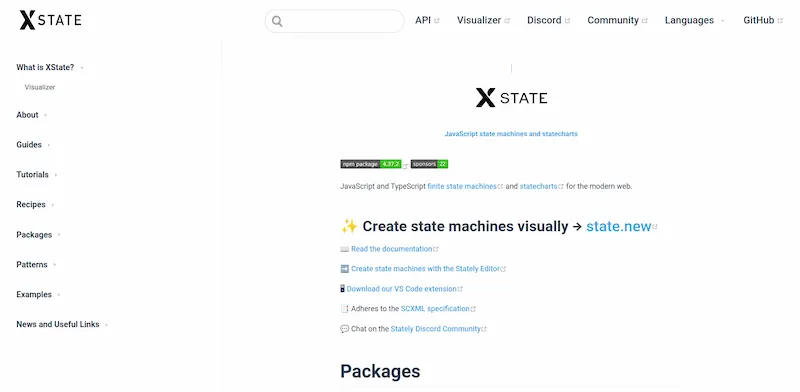The height and width of the screenshot is (392, 800).
Task: Click the speech bubble icon beside Chat on
Action: point(344,329)
